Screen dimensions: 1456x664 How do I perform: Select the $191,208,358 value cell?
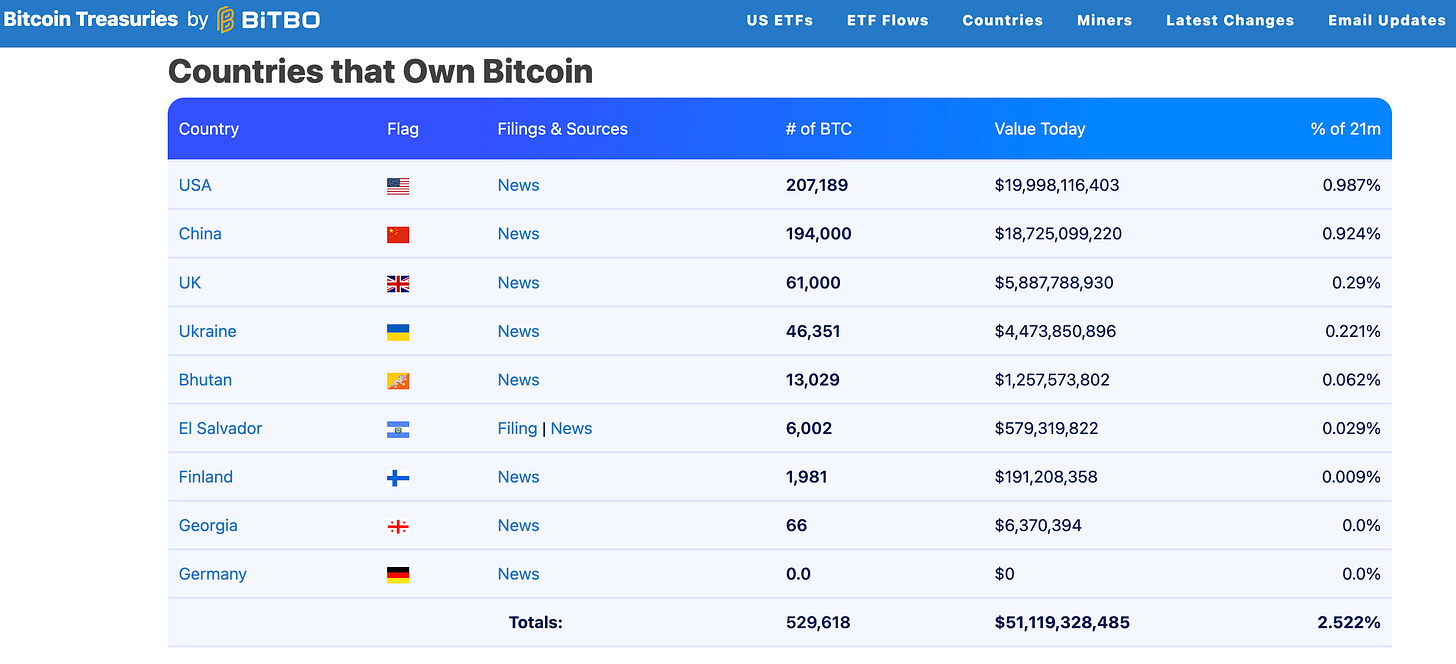(x=1046, y=476)
